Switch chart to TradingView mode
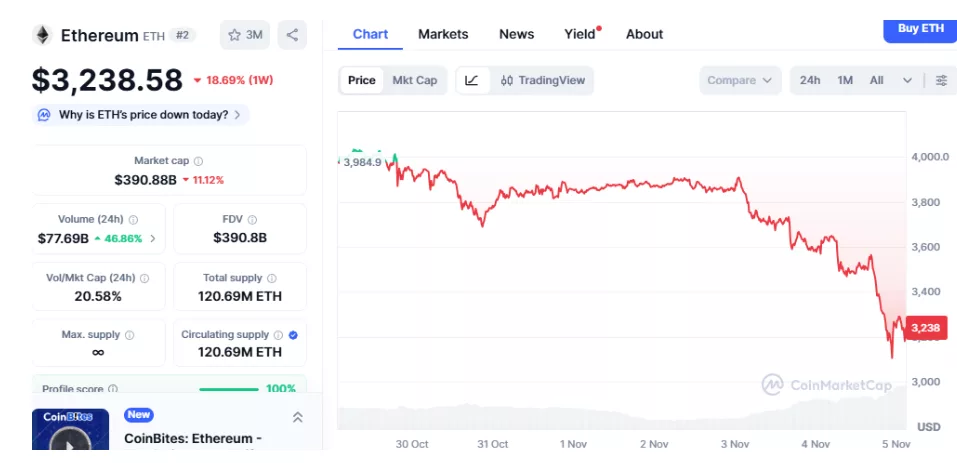Viewport: 957px width, 463px height. (543, 80)
